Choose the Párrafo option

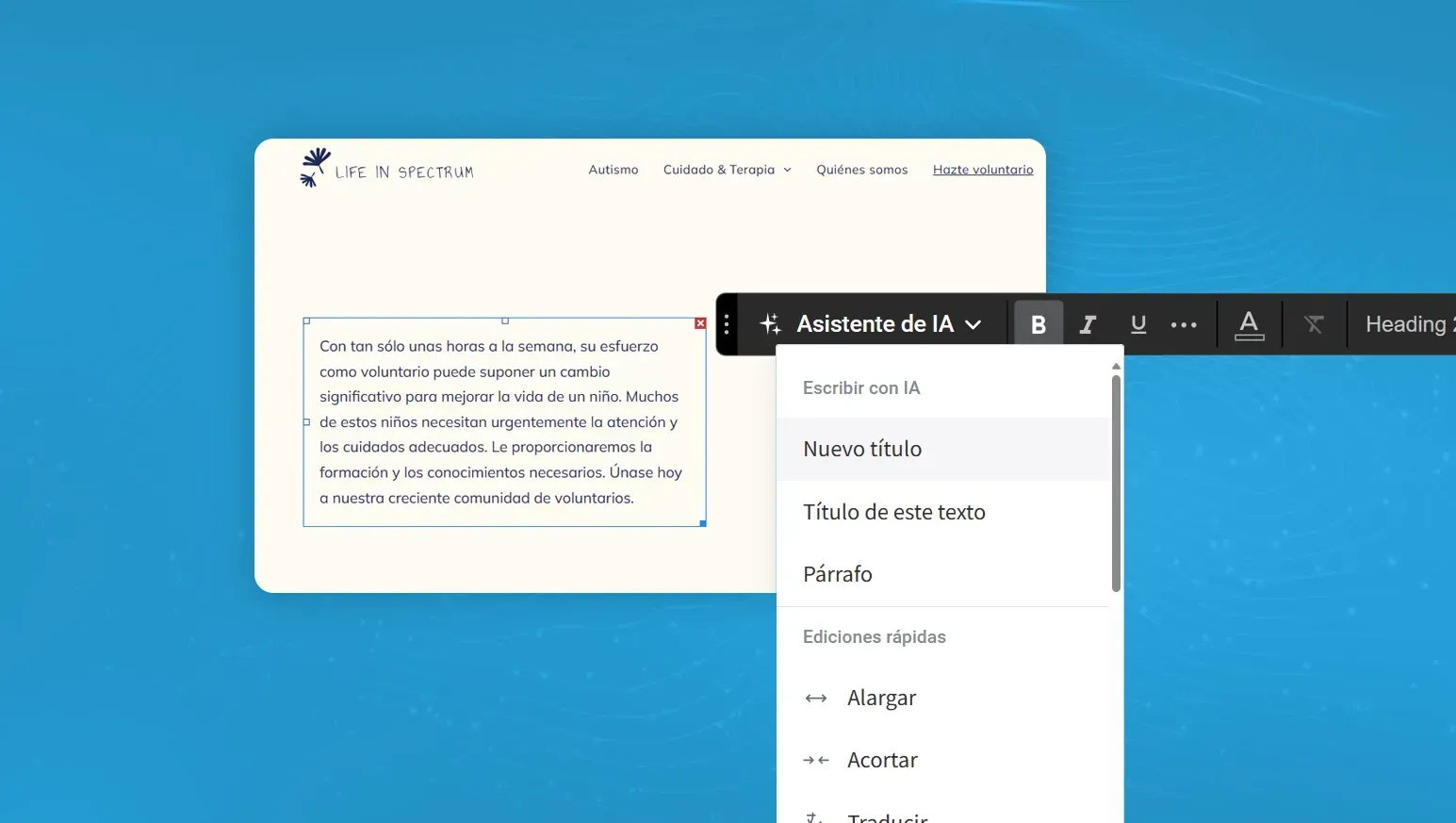pos(943,574)
